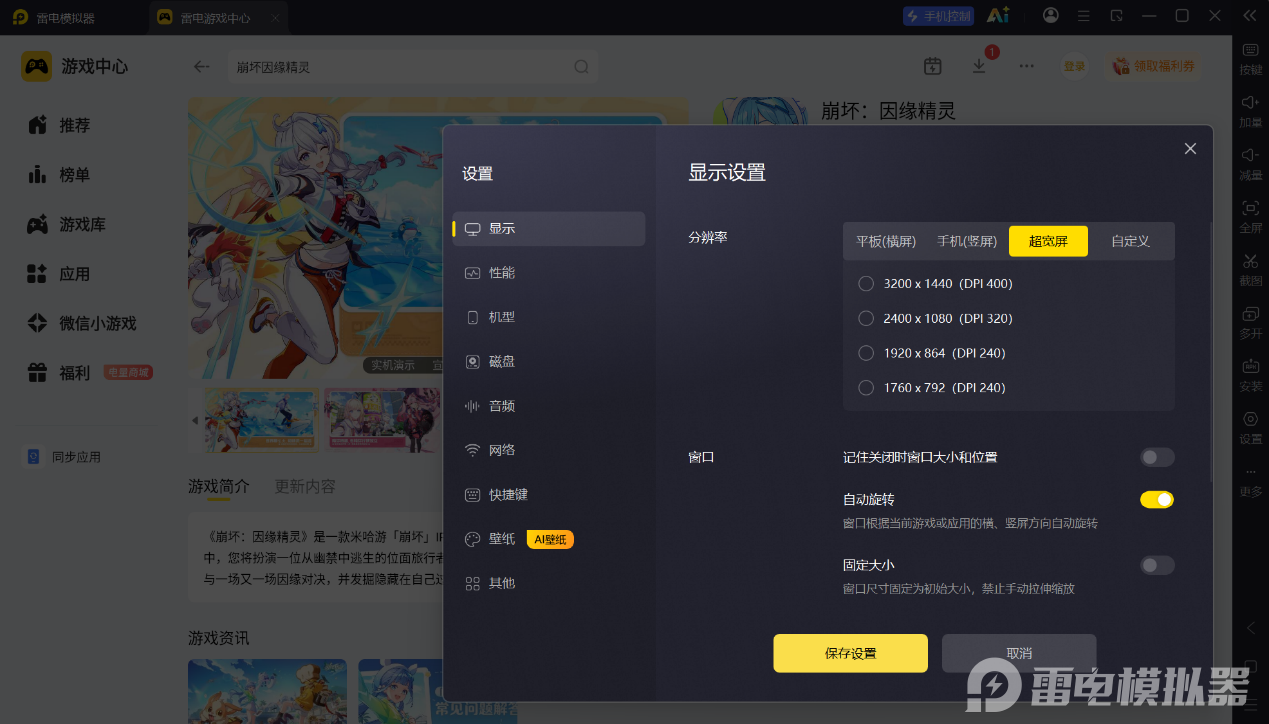This screenshot has width=1269, height=724.
Task: Switch to 手机(竖屏) resolution tab
Action: click(967, 241)
